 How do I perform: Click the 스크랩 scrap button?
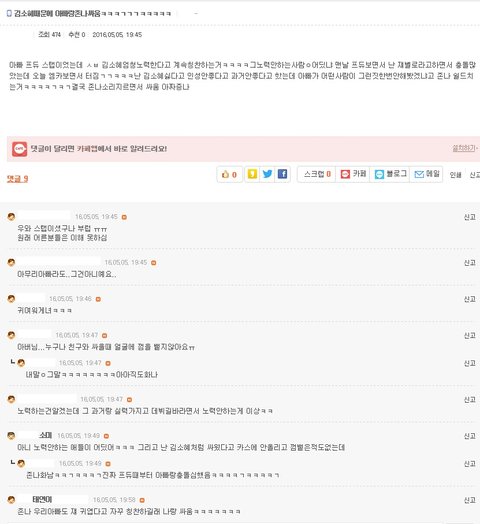tap(317, 174)
